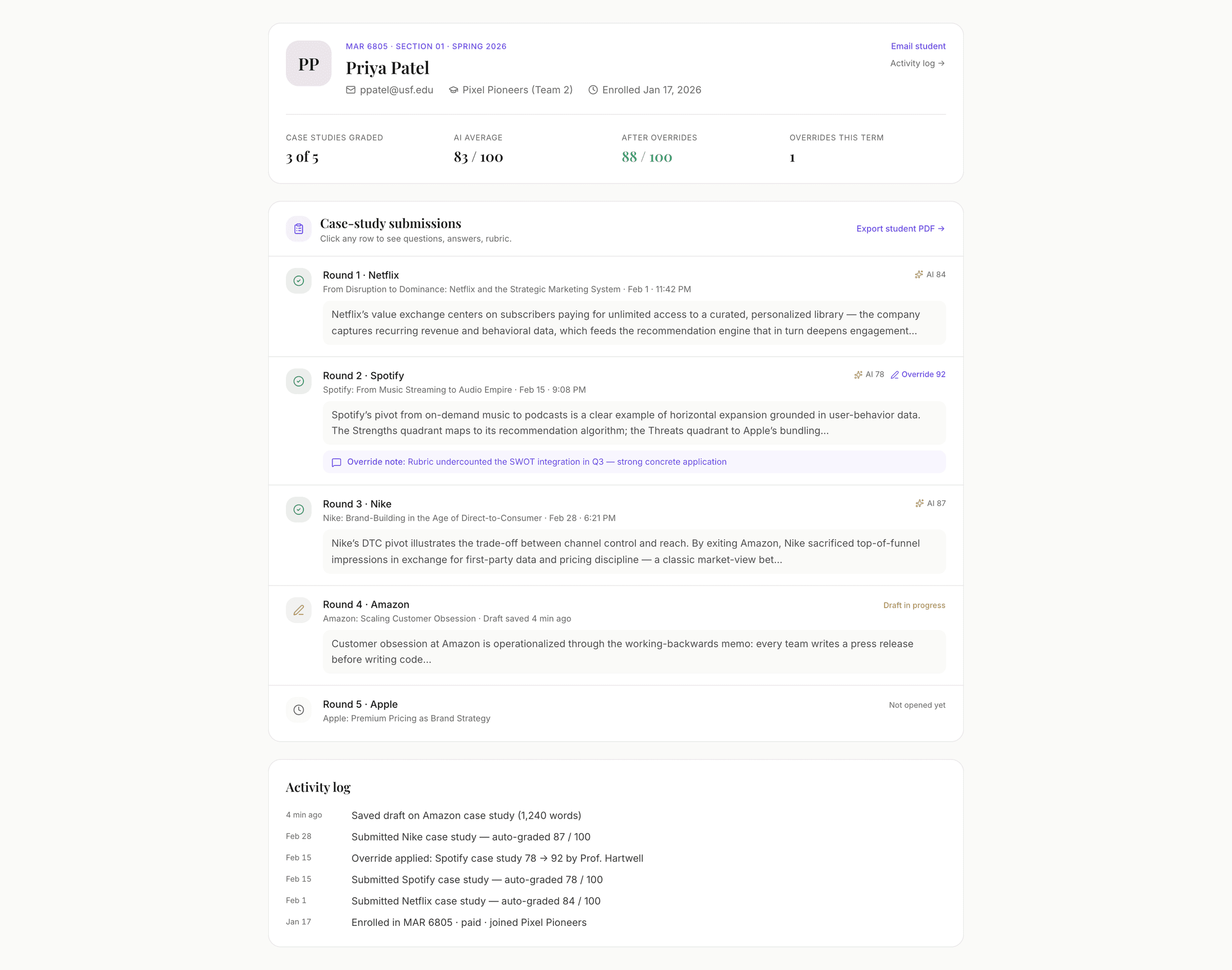Click the Submitted Spotify case study log entry
Image resolution: width=1232 pixels, height=970 pixels.
[476, 880]
